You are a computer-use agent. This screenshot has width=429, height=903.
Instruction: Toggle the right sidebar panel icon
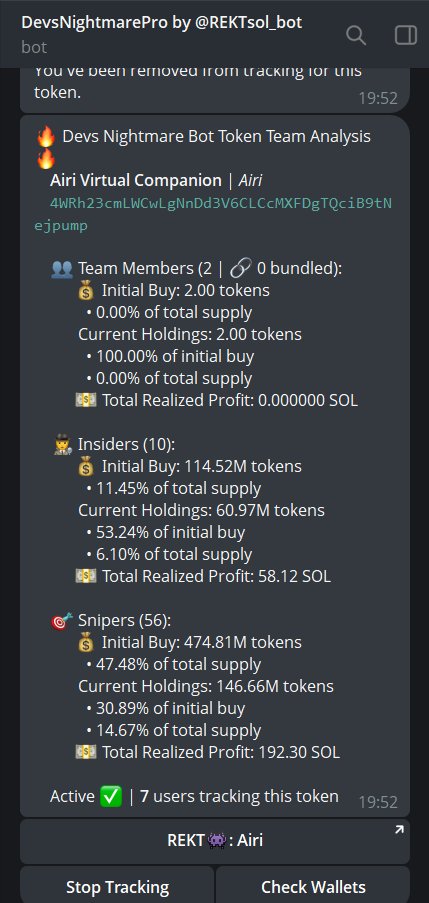[405, 36]
